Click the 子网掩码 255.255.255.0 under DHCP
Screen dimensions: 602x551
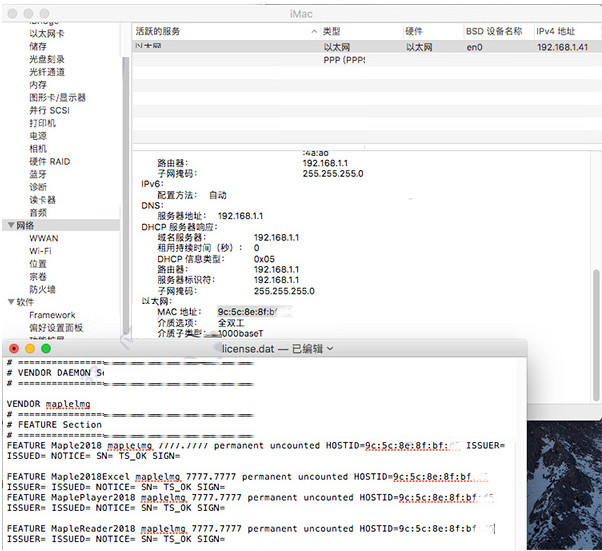click(284, 291)
